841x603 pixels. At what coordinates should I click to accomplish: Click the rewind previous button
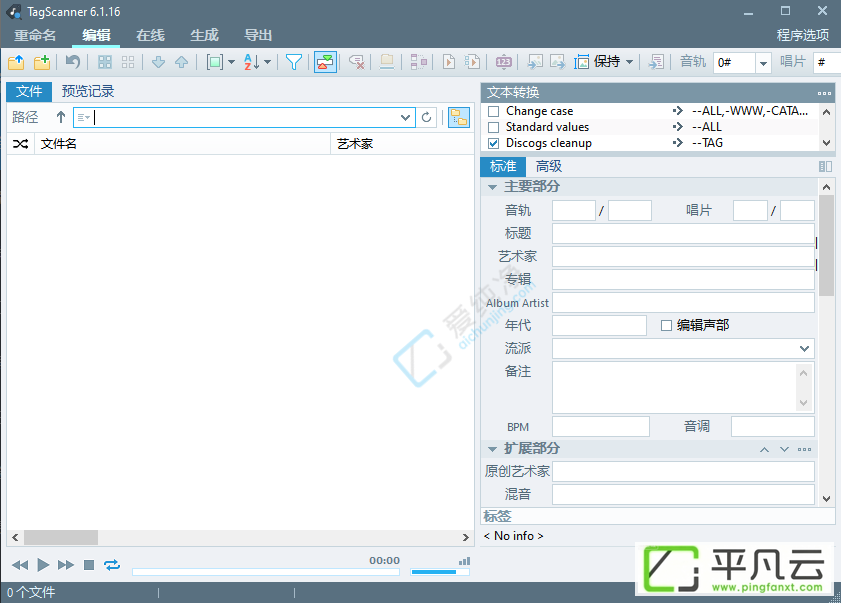tap(20, 565)
